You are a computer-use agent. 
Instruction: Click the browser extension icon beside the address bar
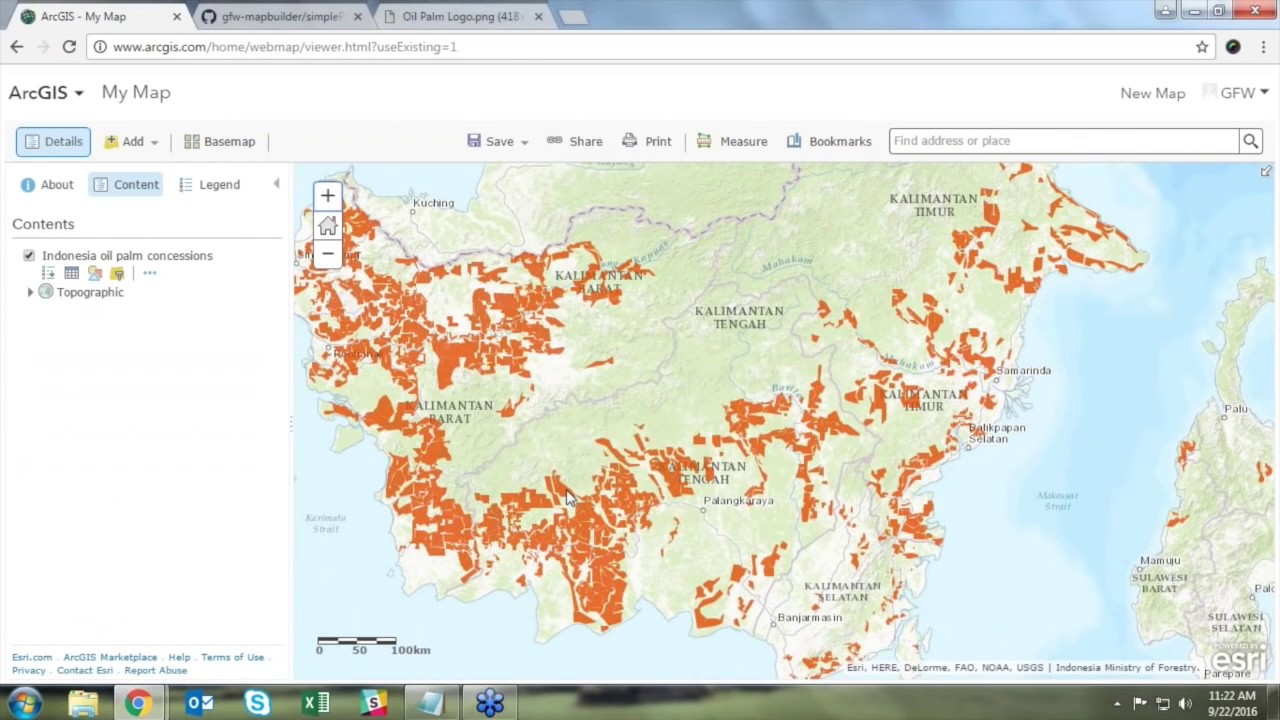[x=1233, y=47]
